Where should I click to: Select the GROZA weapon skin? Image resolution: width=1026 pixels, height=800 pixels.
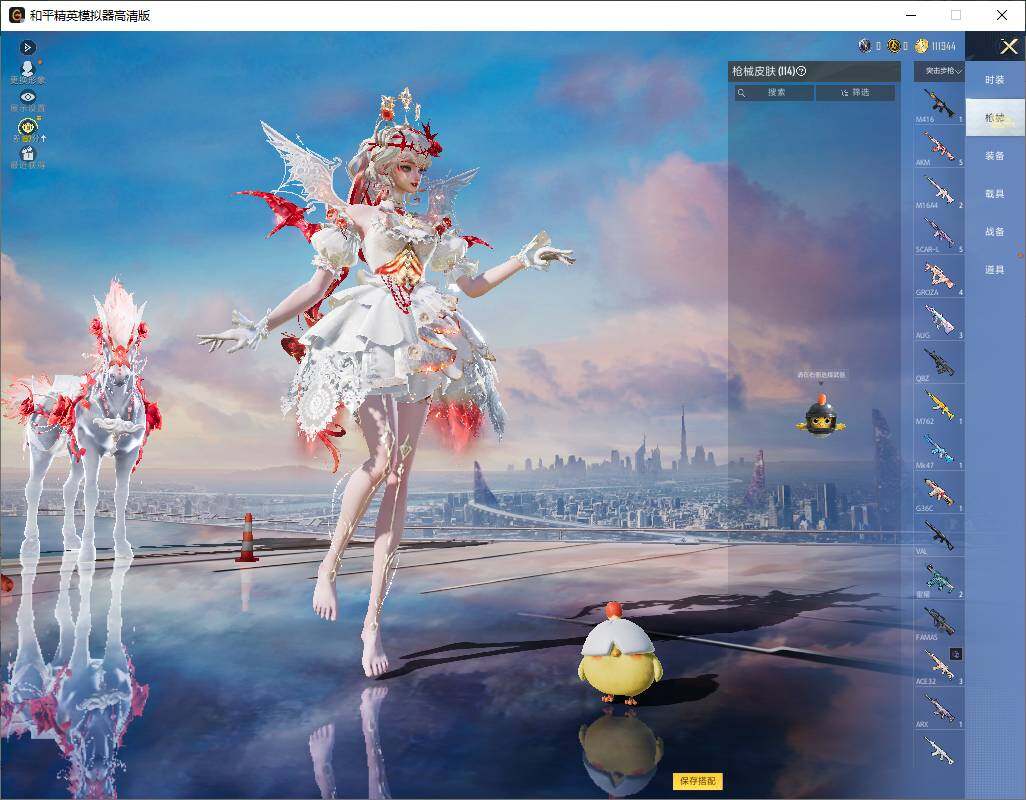pos(939,277)
